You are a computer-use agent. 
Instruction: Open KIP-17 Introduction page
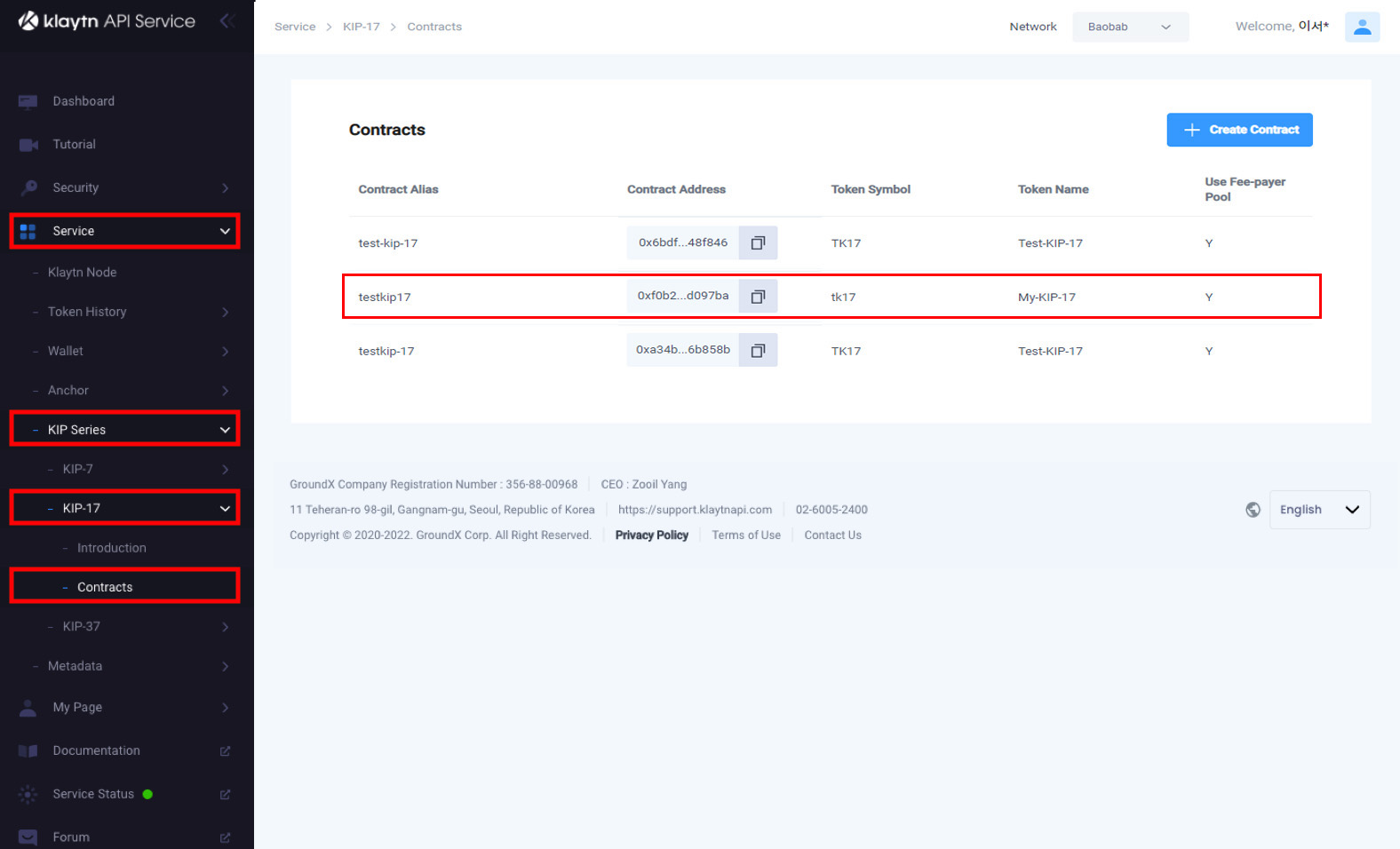(111, 548)
